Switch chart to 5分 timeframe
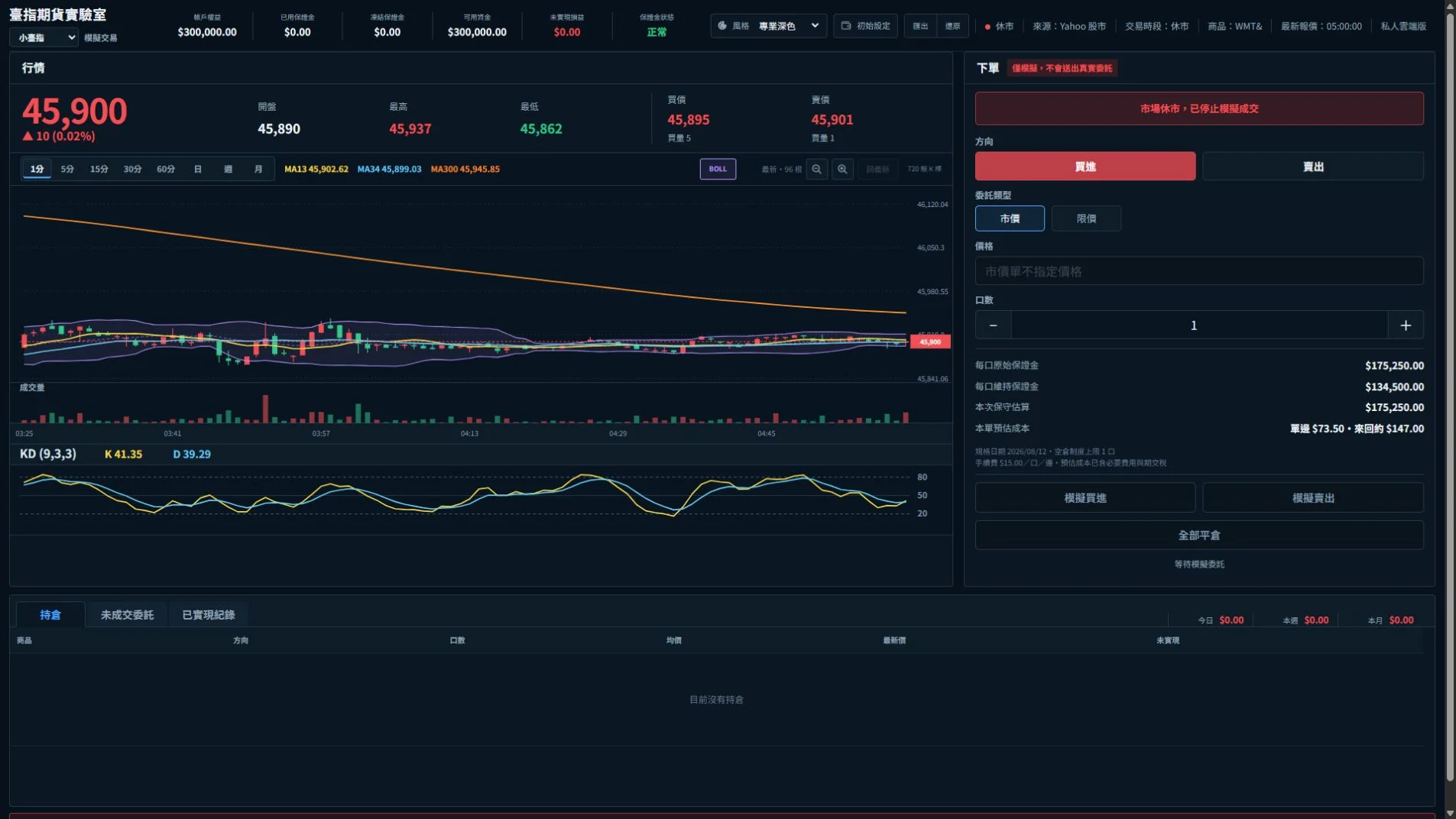The height and width of the screenshot is (819, 1456). 67,169
